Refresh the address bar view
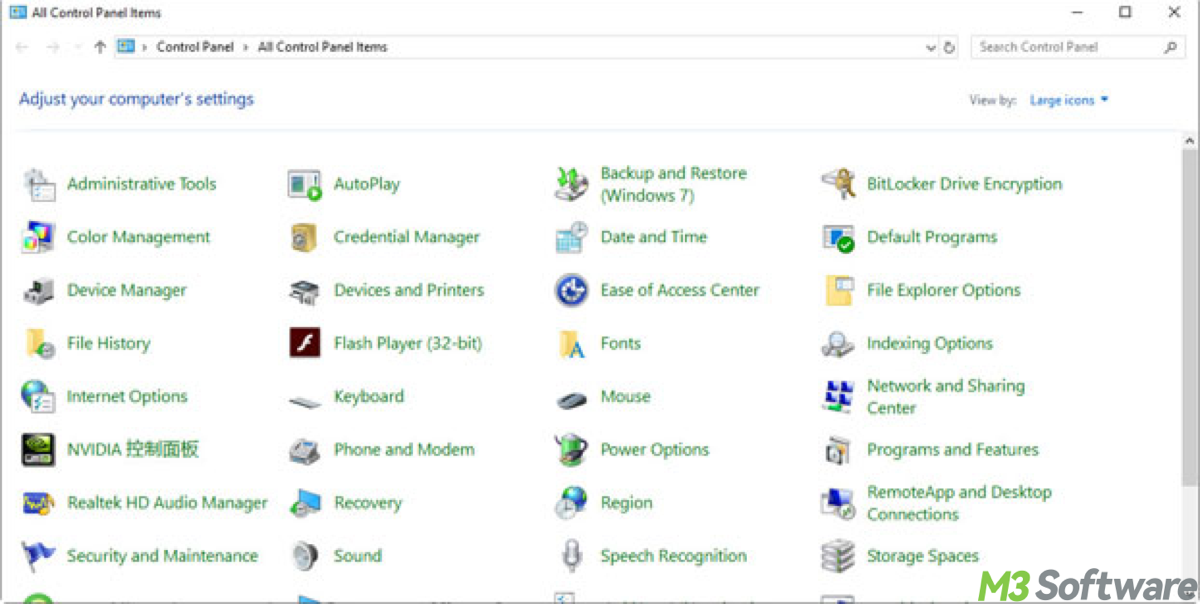 point(950,47)
